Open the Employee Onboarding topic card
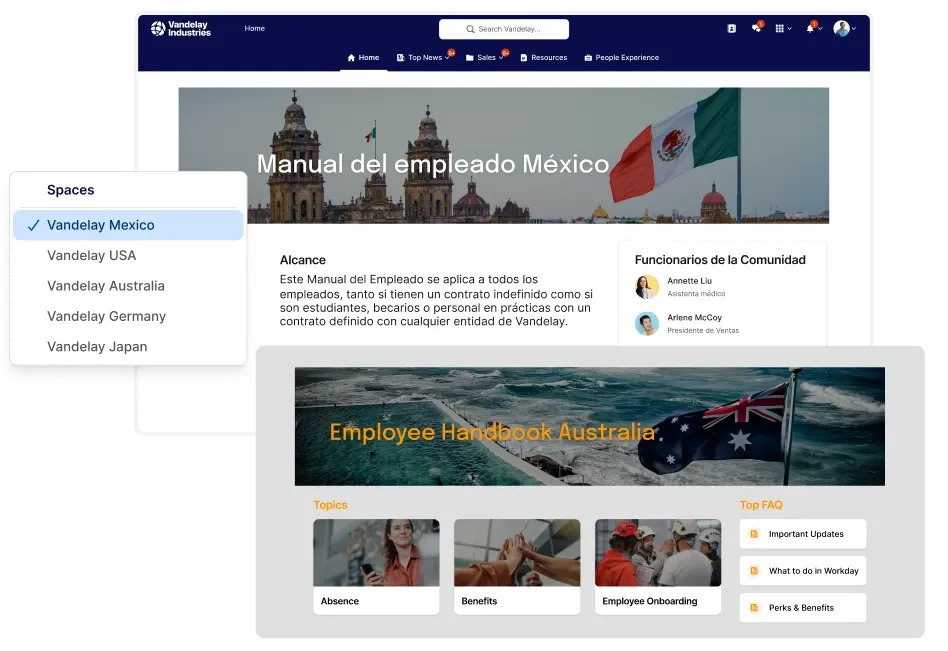The image size is (948, 651). [x=657, y=565]
